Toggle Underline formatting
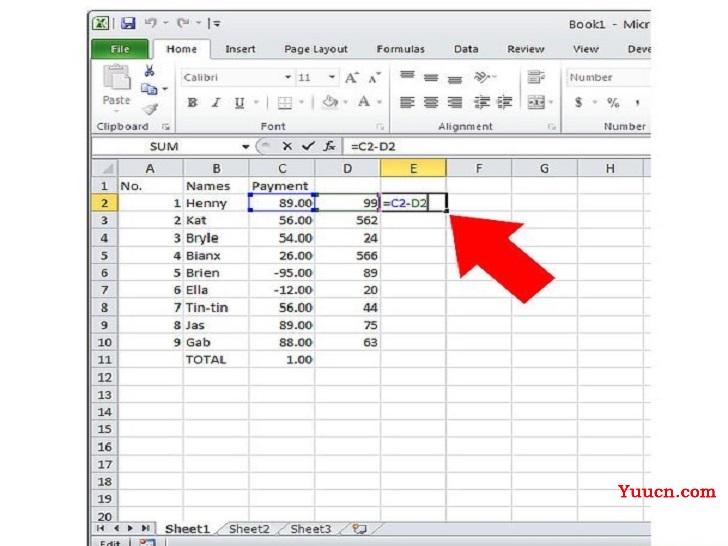 click(239, 103)
